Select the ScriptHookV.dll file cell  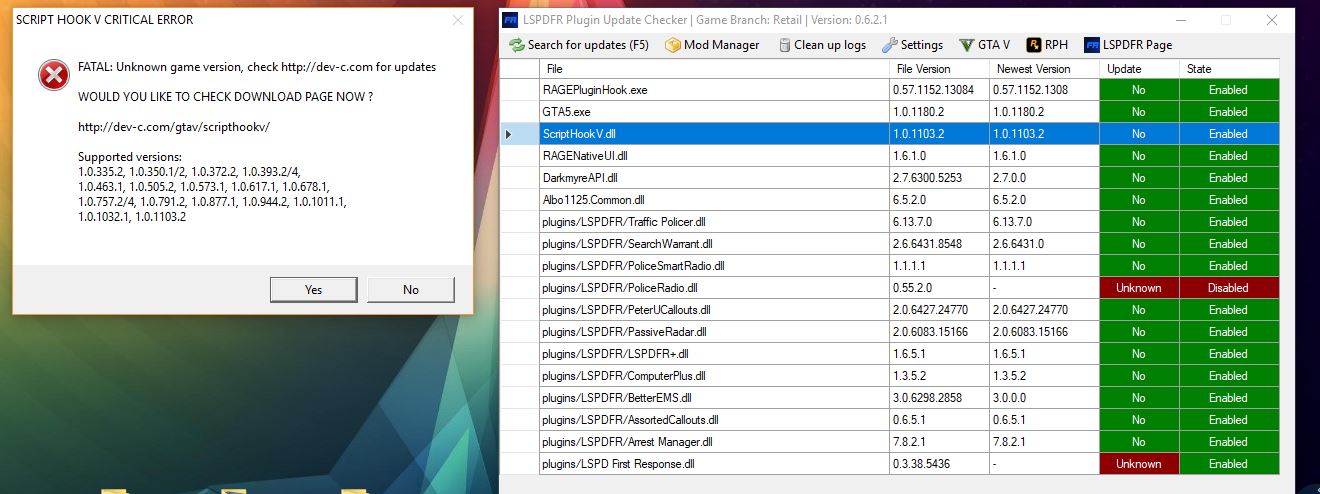pos(714,134)
